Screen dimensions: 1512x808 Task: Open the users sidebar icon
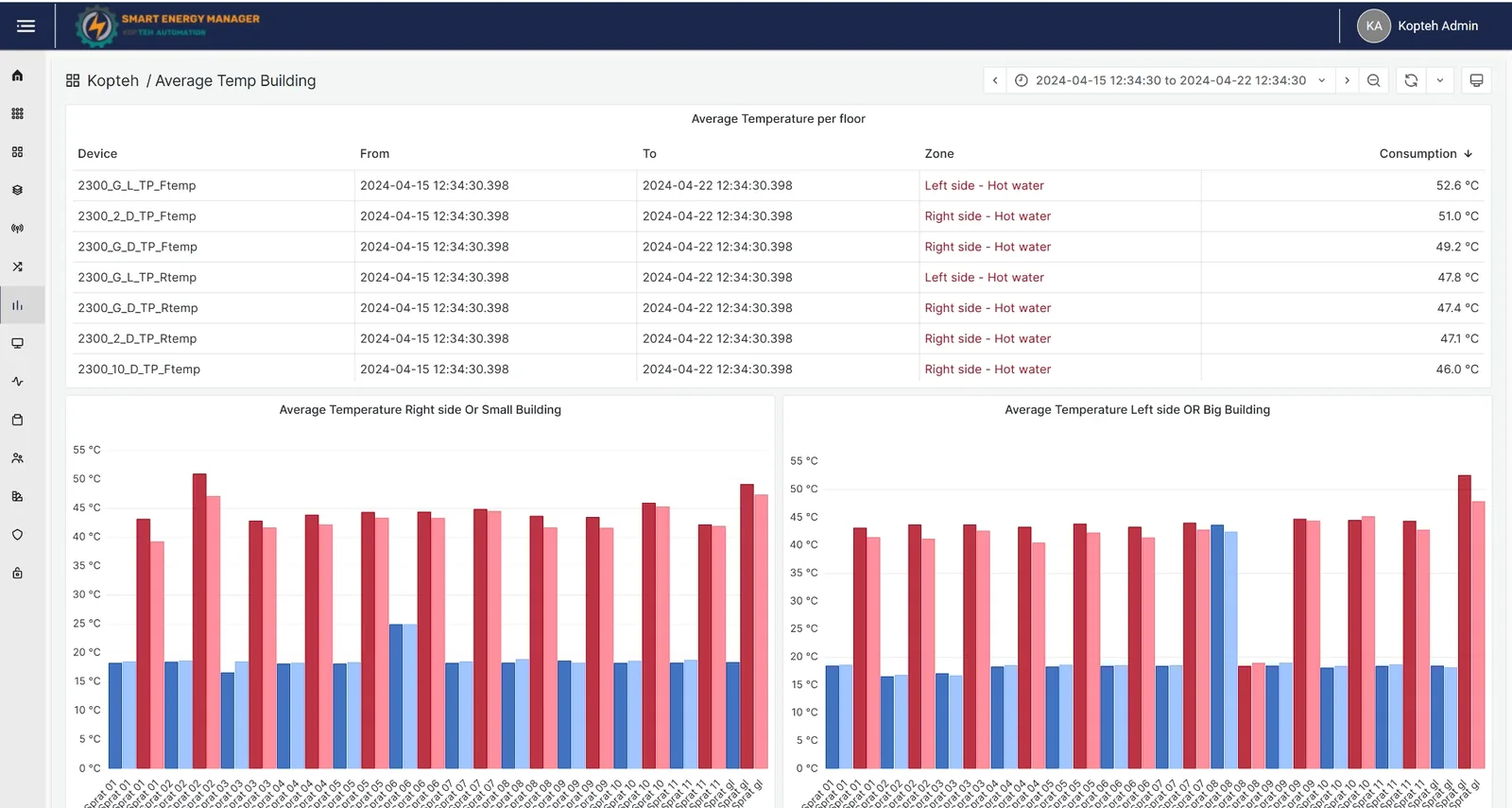17,458
